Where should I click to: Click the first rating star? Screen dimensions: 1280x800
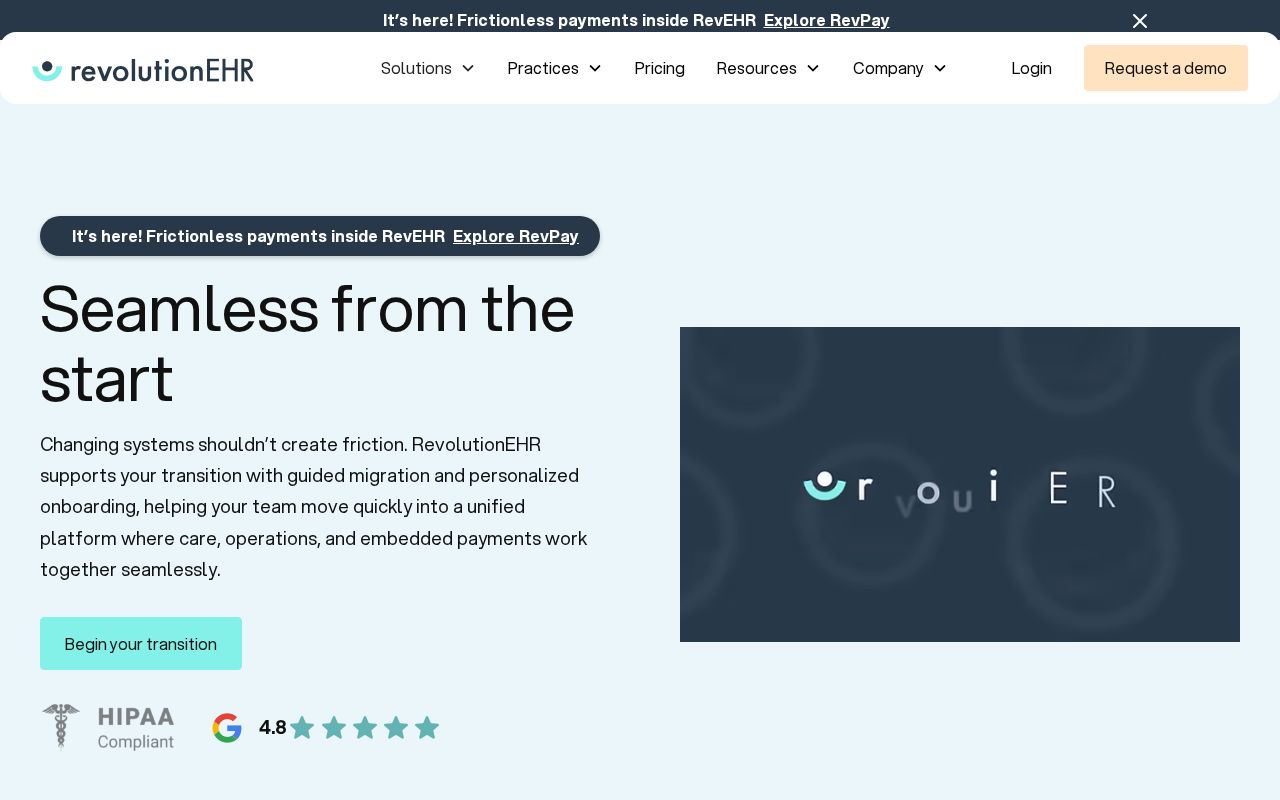pyautogui.click(x=302, y=727)
